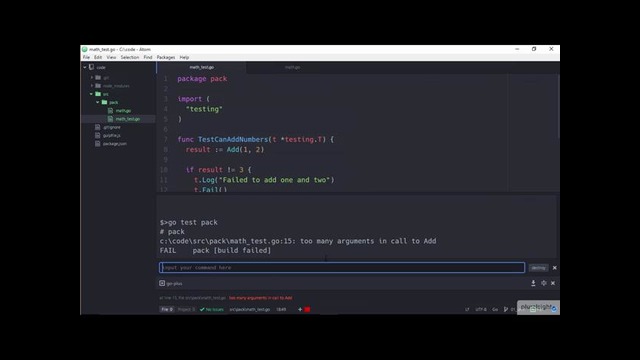The image size is (640, 360).
Task: Click the src folder icon
Action: pyautogui.click(x=98, y=94)
